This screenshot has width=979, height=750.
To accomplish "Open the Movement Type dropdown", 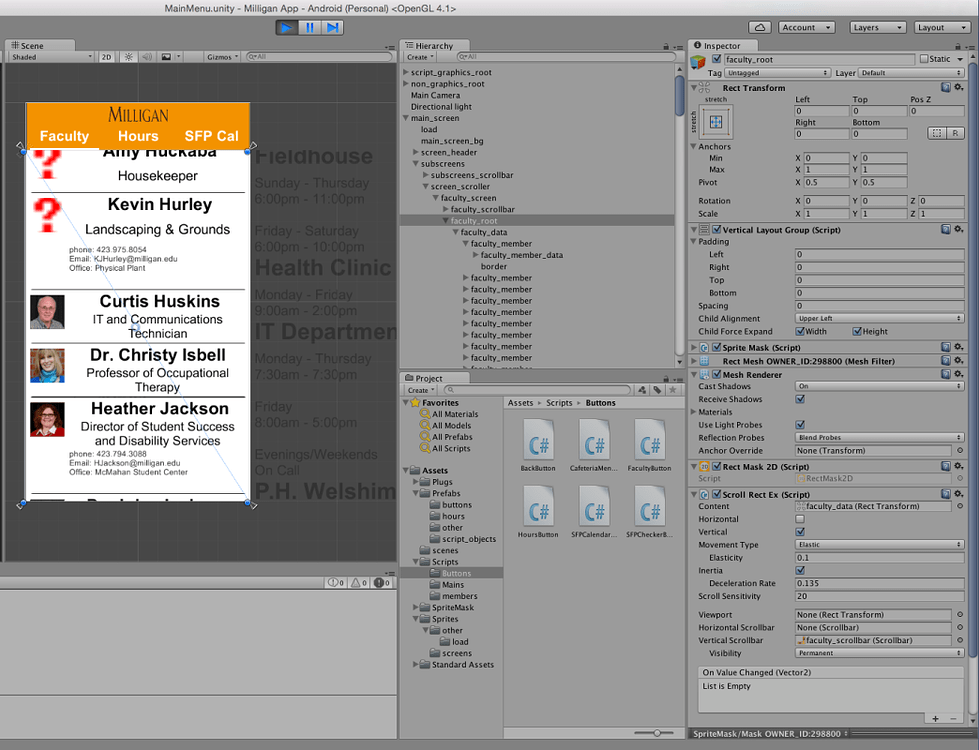I will [x=879, y=545].
